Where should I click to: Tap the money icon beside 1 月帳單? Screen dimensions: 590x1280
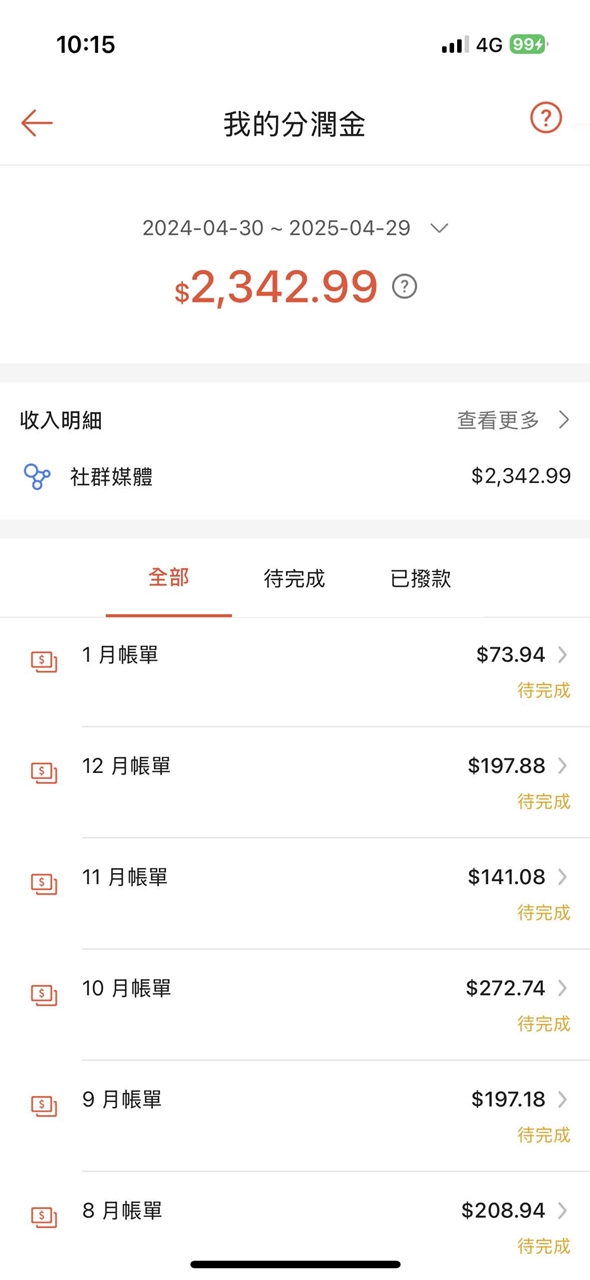pos(43,660)
